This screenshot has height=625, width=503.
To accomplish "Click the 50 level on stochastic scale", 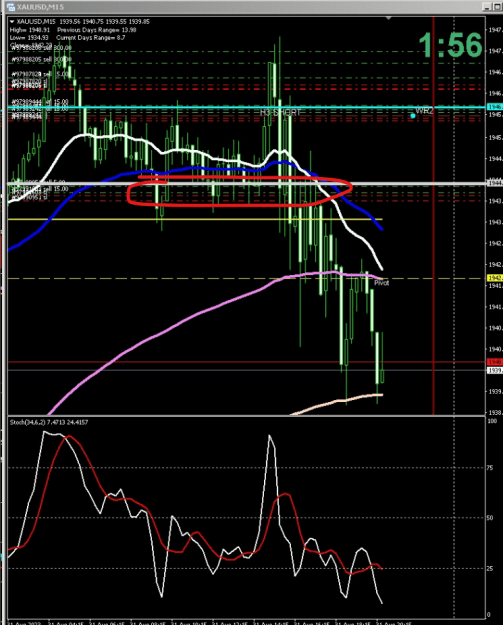I will [491, 518].
